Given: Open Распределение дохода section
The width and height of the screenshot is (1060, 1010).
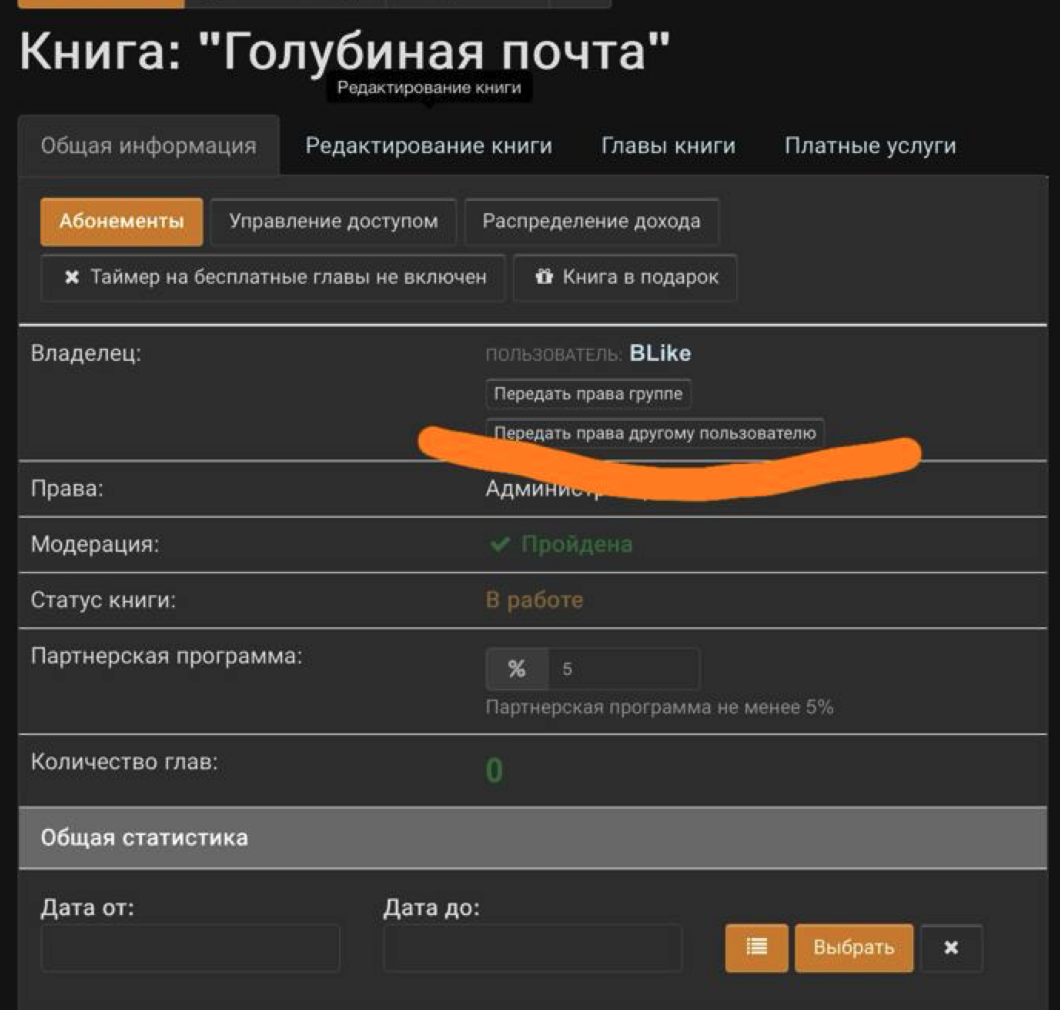Looking at the screenshot, I should click(x=591, y=221).
